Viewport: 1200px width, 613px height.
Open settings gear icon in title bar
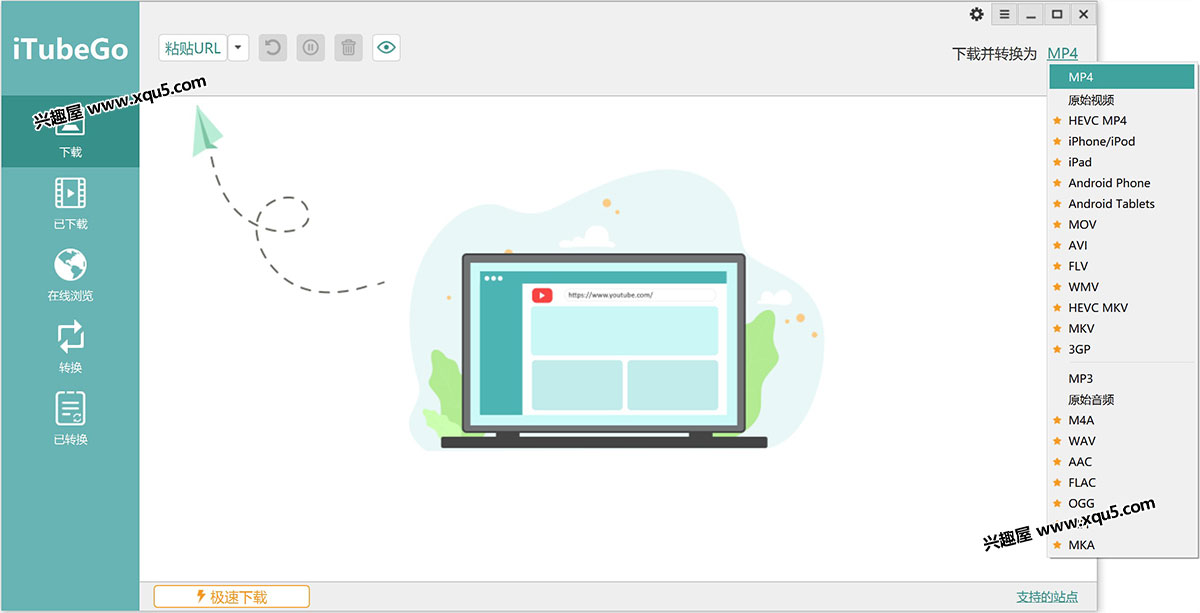click(x=977, y=14)
